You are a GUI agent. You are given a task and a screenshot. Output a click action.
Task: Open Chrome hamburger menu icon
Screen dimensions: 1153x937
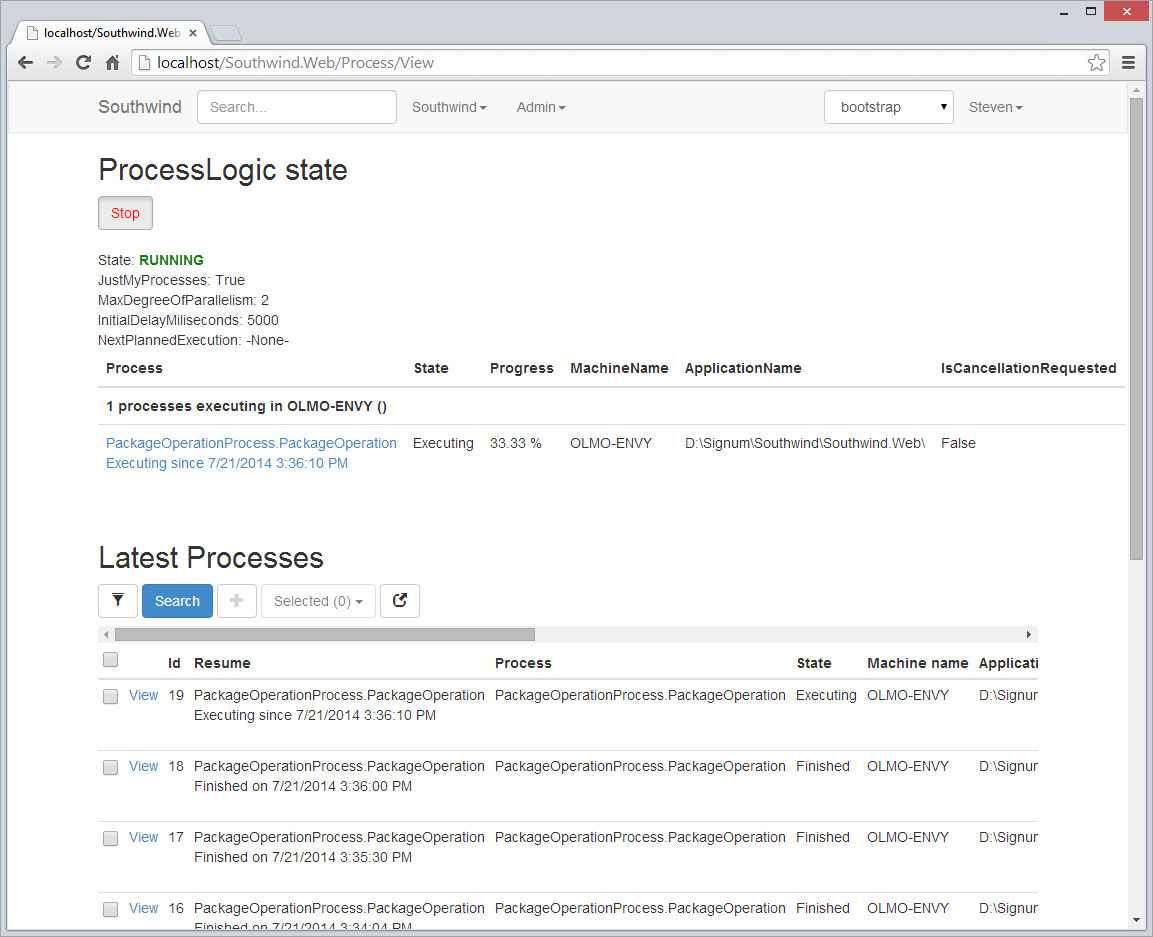click(1128, 62)
